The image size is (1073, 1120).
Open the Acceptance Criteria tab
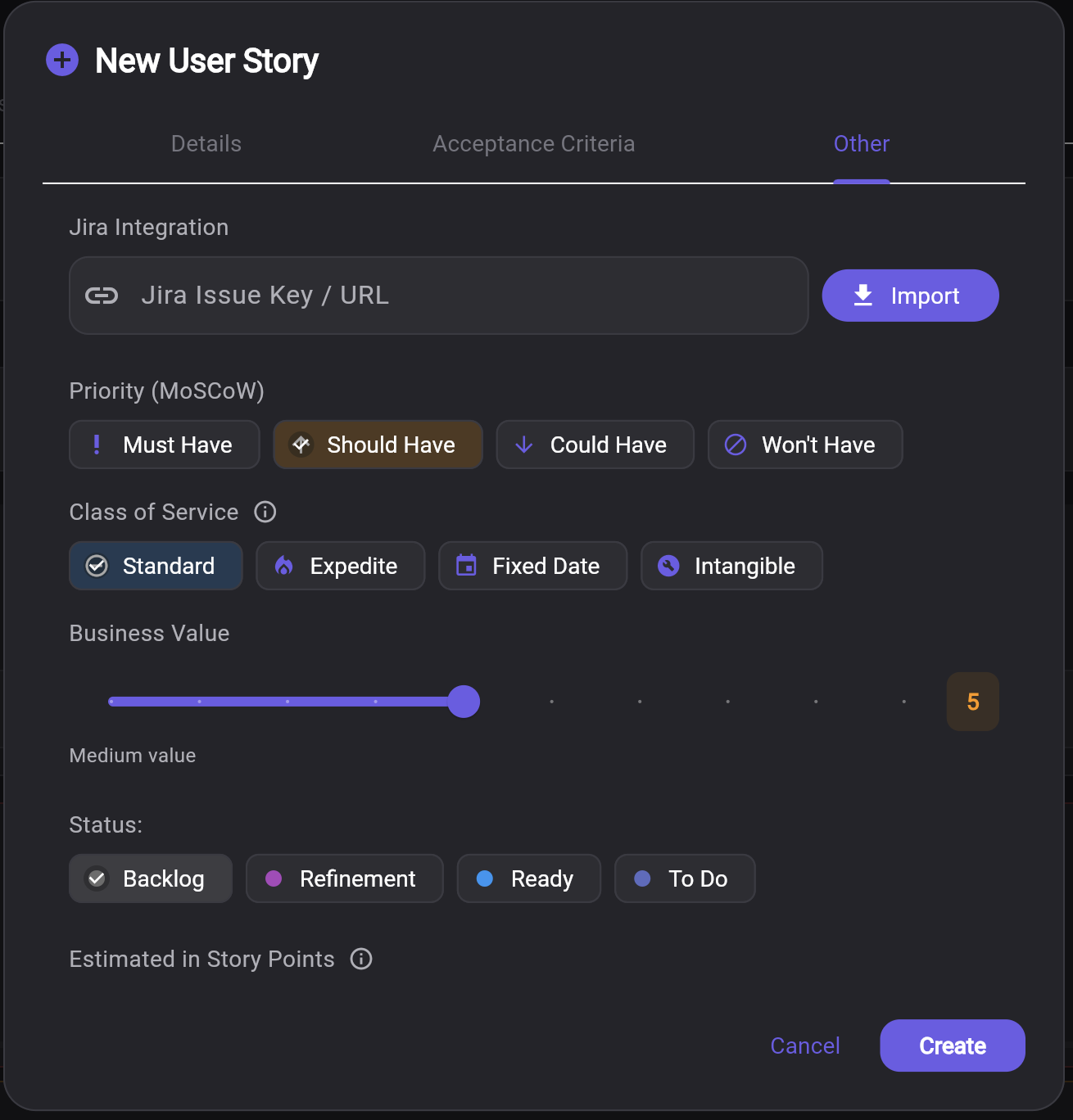click(x=533, y=143)
